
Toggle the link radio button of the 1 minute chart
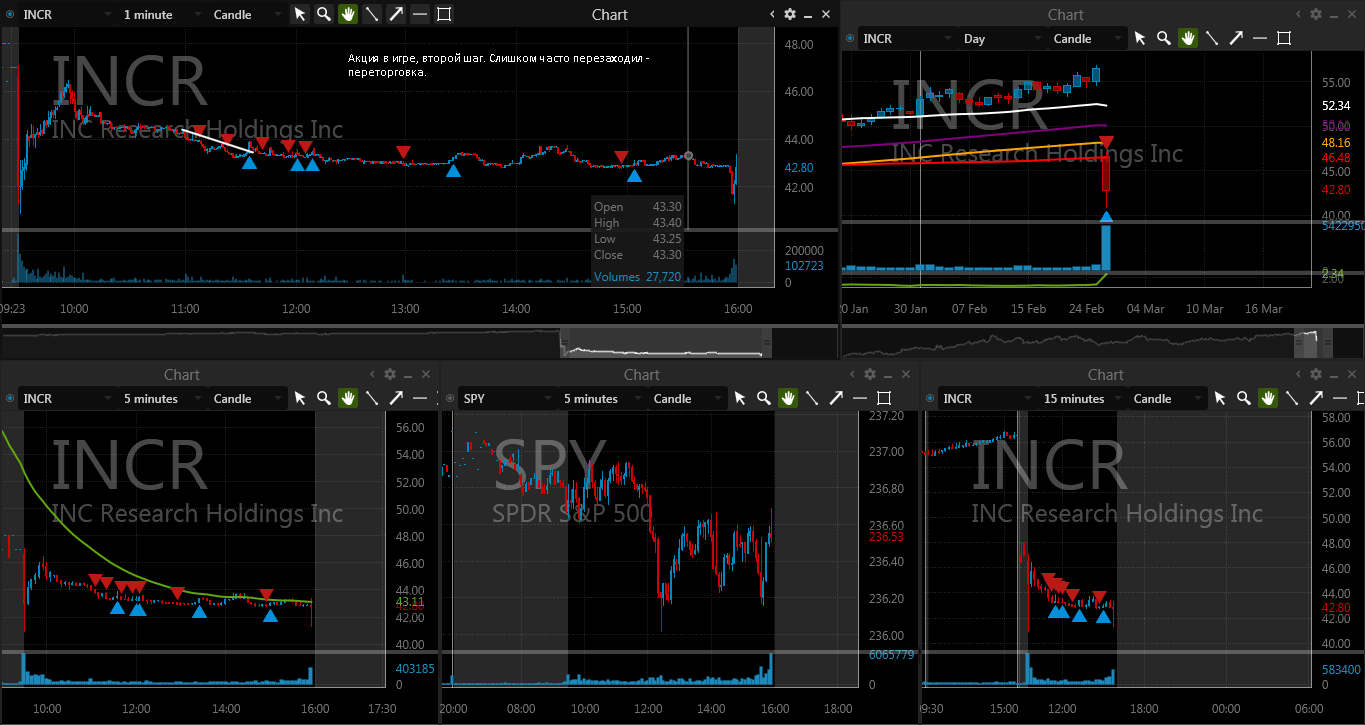(x=9, y=14)
